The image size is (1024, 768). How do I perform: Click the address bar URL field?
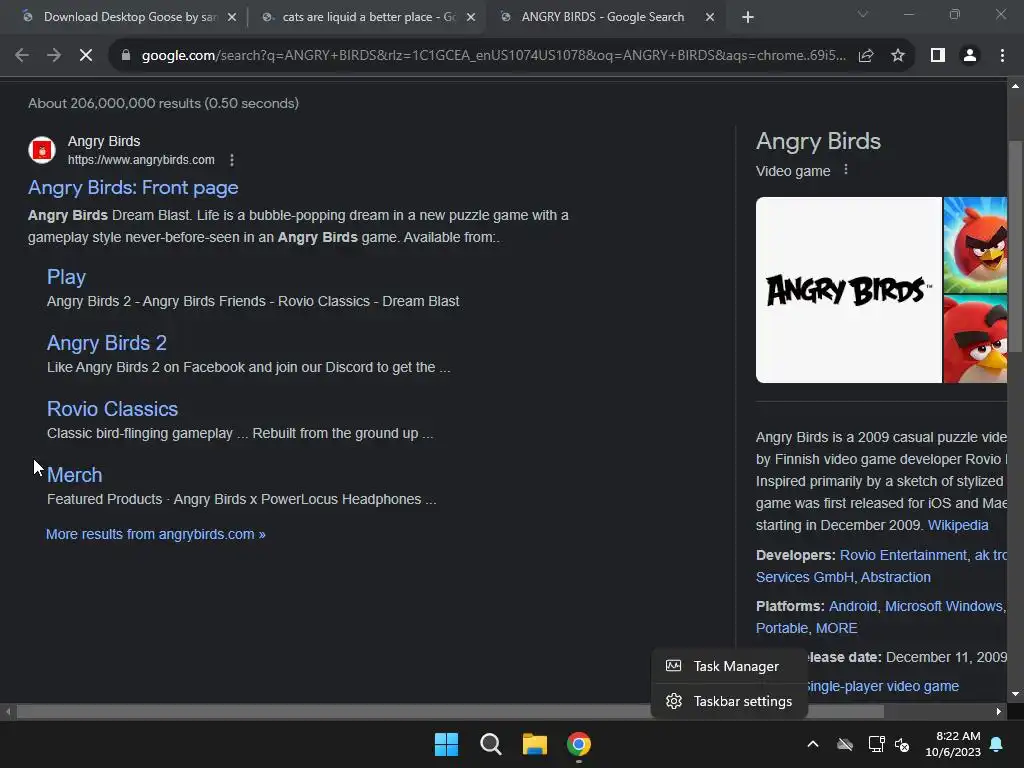pyautogui.click(x=493, y=56)
